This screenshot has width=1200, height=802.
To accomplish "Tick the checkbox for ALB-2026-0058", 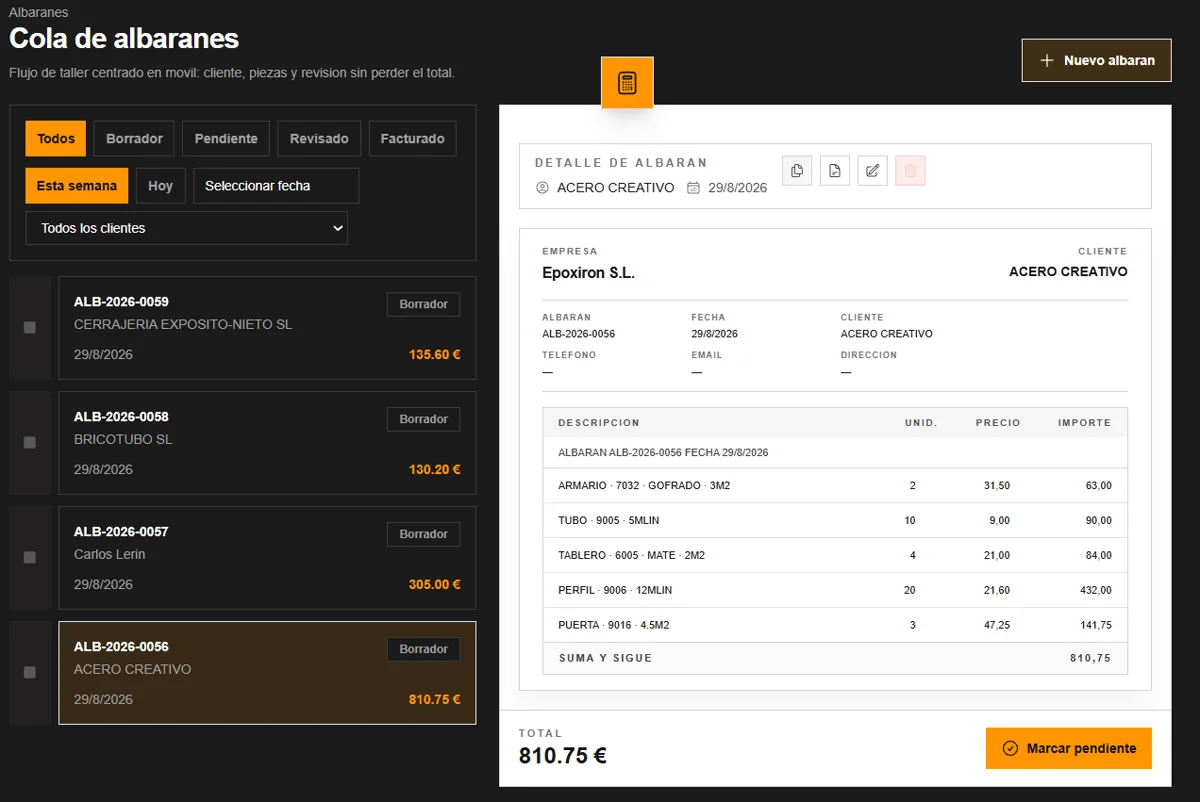I will (x=29, y=443).
